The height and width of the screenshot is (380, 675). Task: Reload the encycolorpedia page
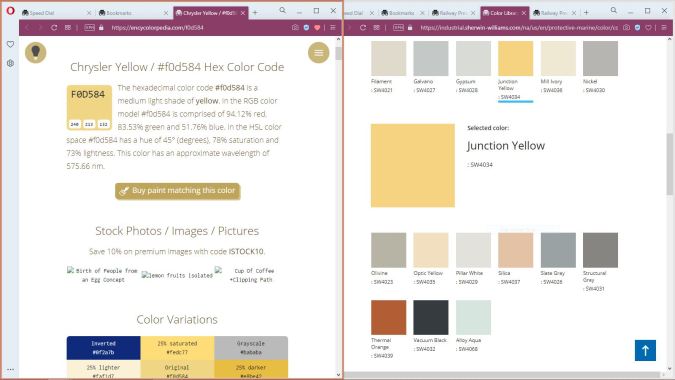pyautogui.click(x=54, y=28)
